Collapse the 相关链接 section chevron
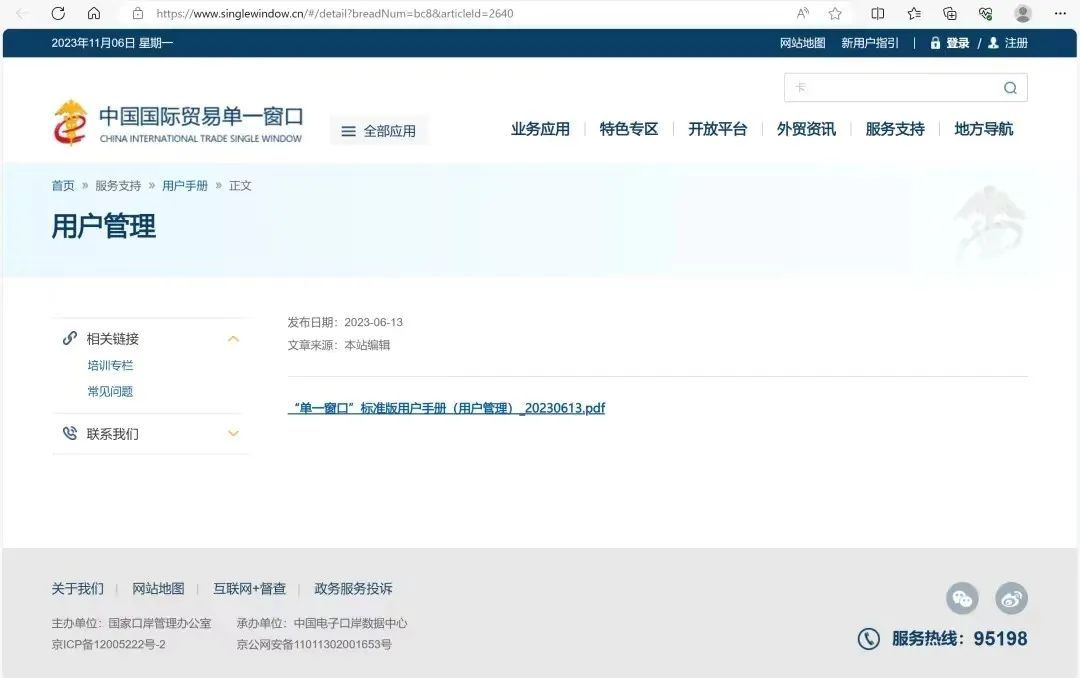 [x=233, y=339]
